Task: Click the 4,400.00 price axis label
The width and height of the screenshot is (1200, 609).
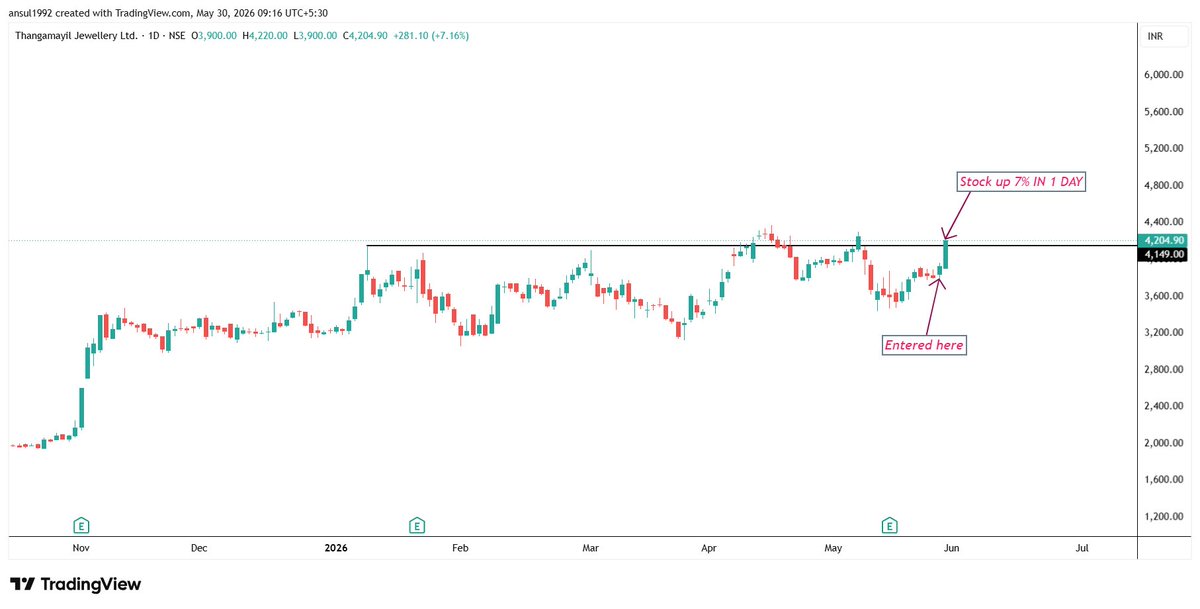Action: point(1165,222)
